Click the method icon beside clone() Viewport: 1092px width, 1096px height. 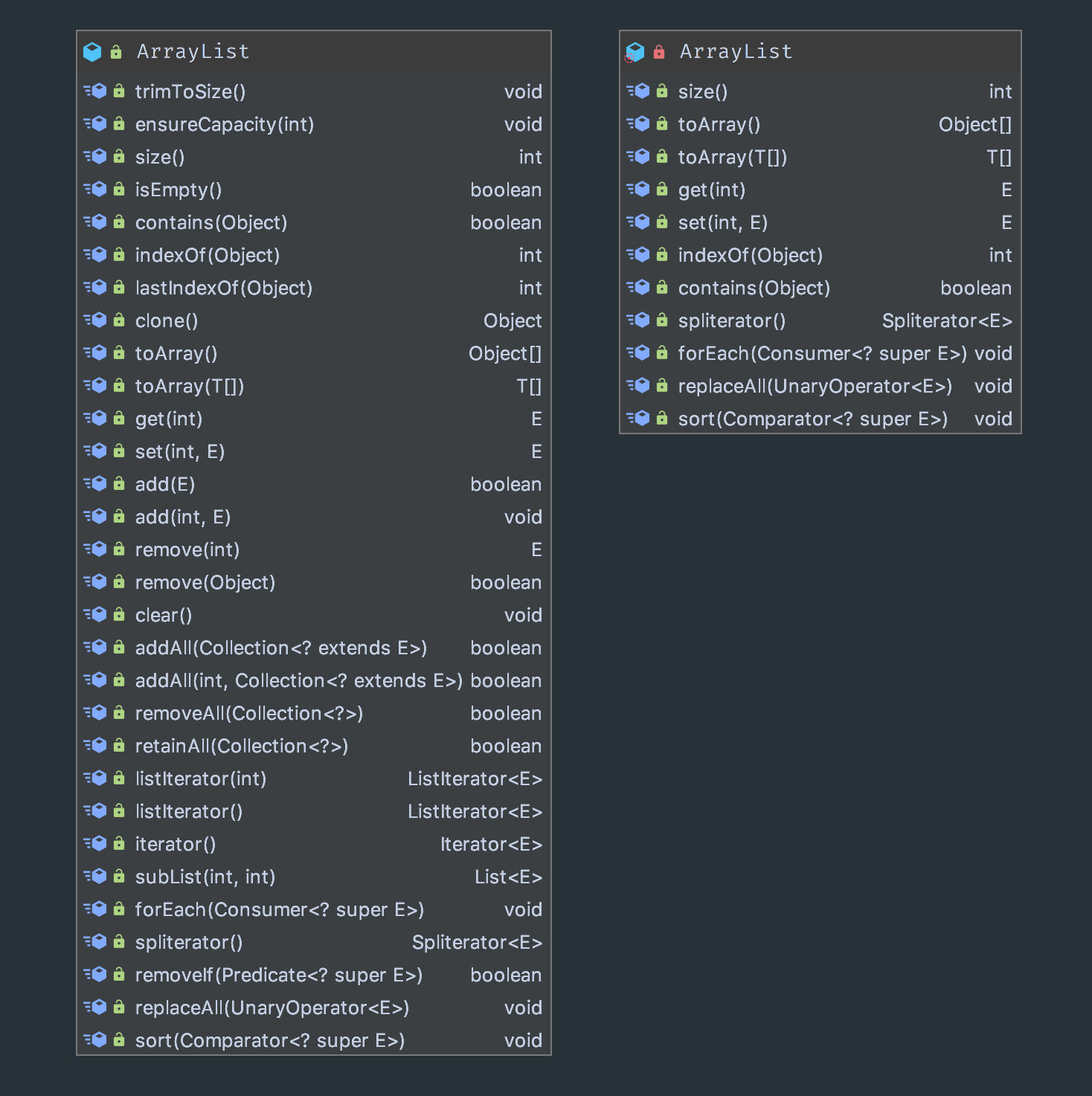[x=95, y=320]
